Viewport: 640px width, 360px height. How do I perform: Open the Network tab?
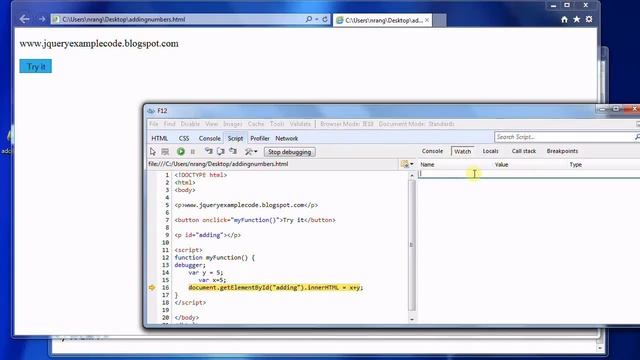click(x=287, y=138)
